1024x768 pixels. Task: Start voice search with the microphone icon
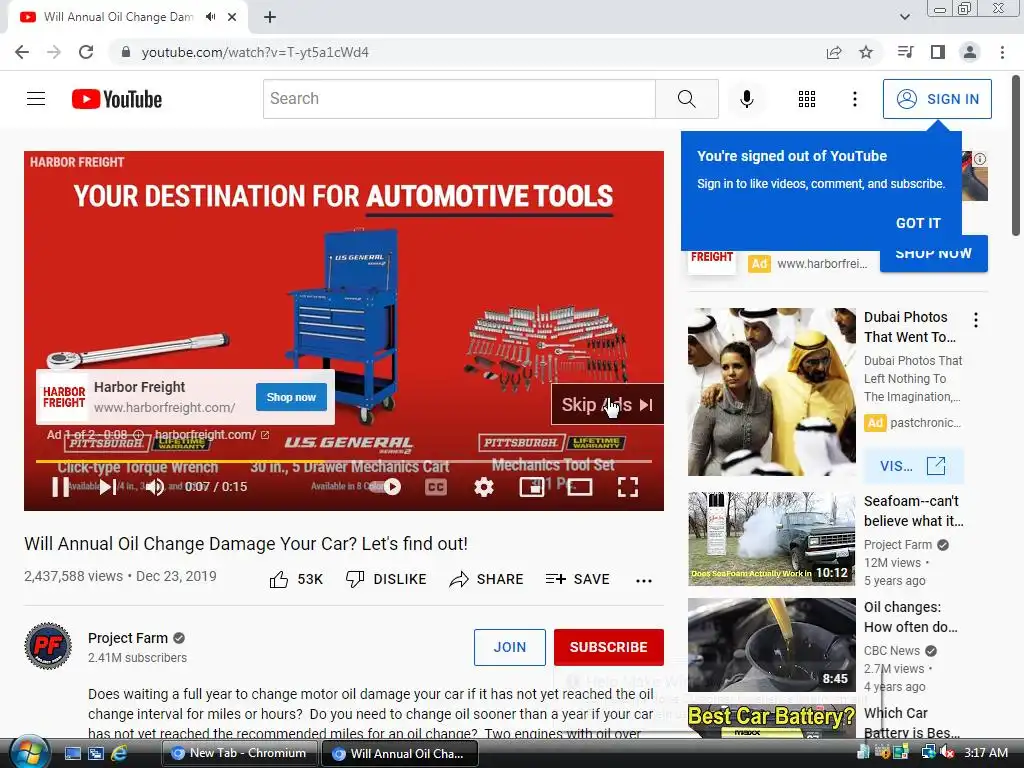pyautogui.click(x=746, y=99)
